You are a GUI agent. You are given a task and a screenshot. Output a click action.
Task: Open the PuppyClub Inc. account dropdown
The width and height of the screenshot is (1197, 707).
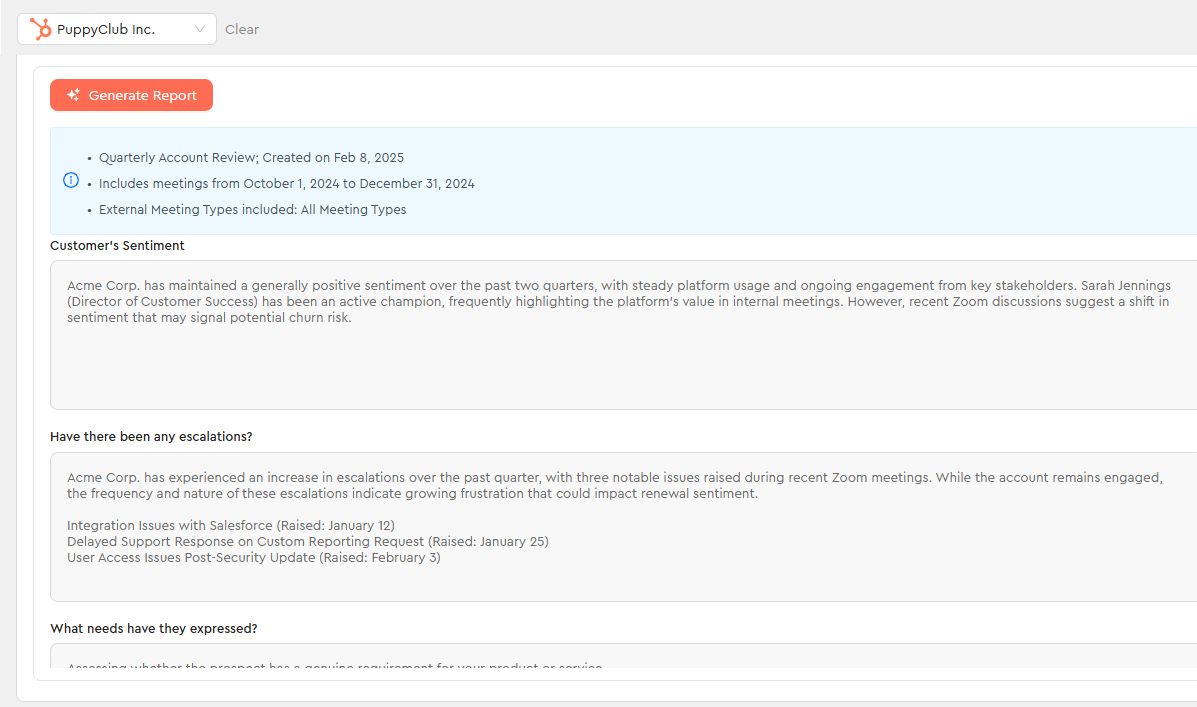pos(117,29)
